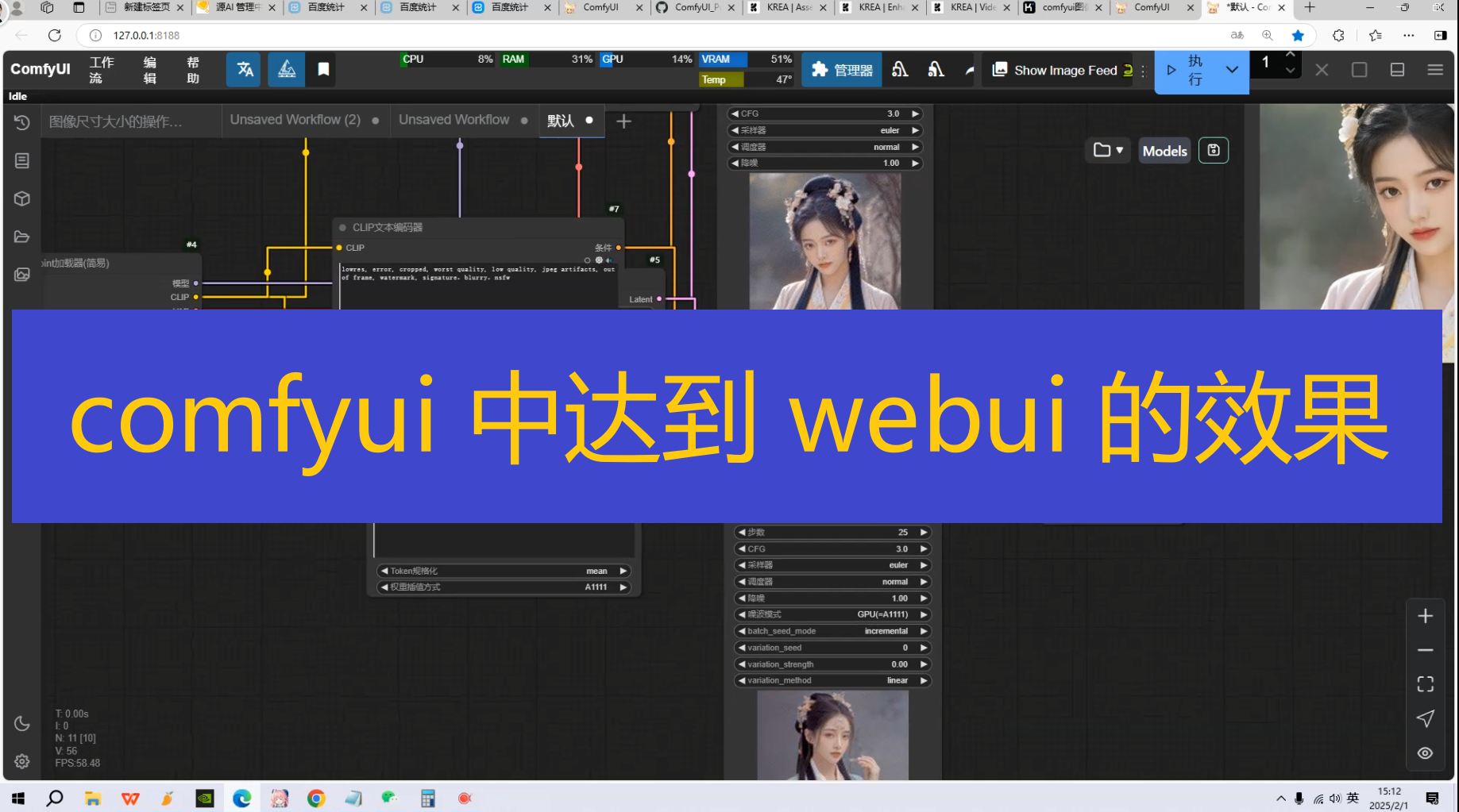Zoom out the canvas with minus button
The height and width of the screenshot is (812, 1459).
[1425, 650]
